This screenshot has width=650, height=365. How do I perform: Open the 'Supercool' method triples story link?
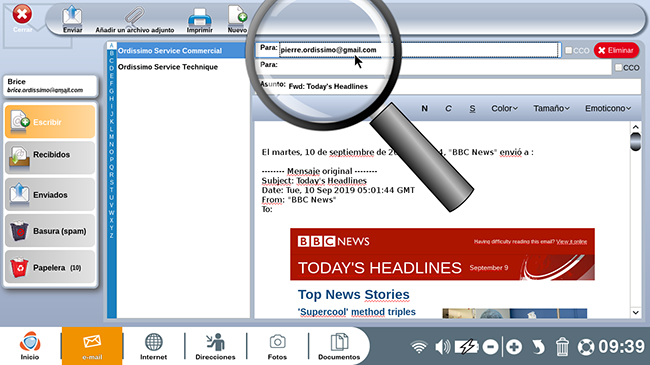click(357, 312)
